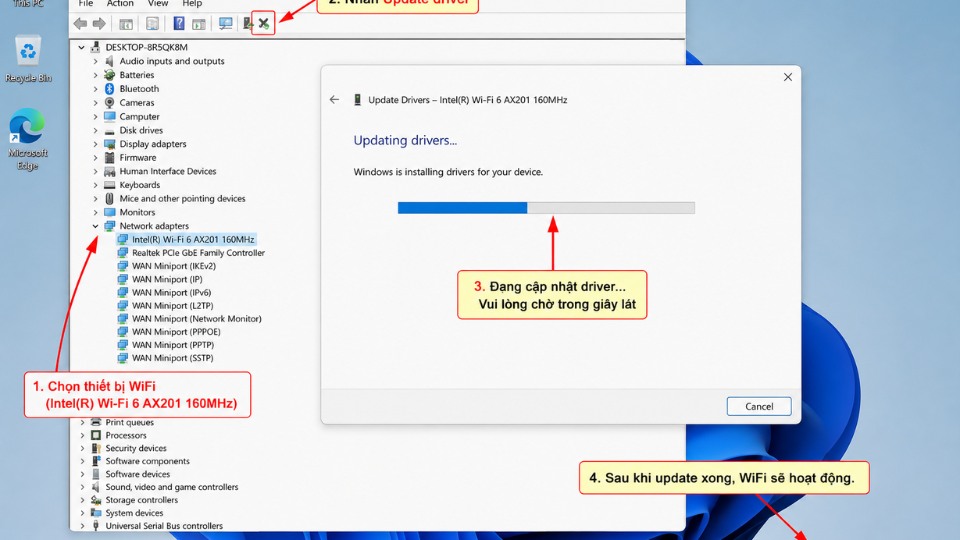
Task: Expand the Software components node
Action: (x=83, y=461)
